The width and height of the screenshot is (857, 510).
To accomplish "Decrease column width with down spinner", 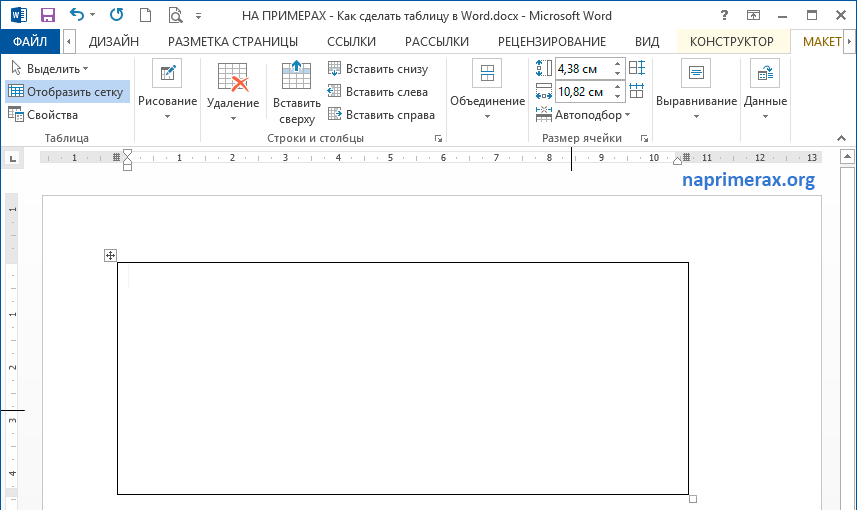I will [x=618, y=97].
